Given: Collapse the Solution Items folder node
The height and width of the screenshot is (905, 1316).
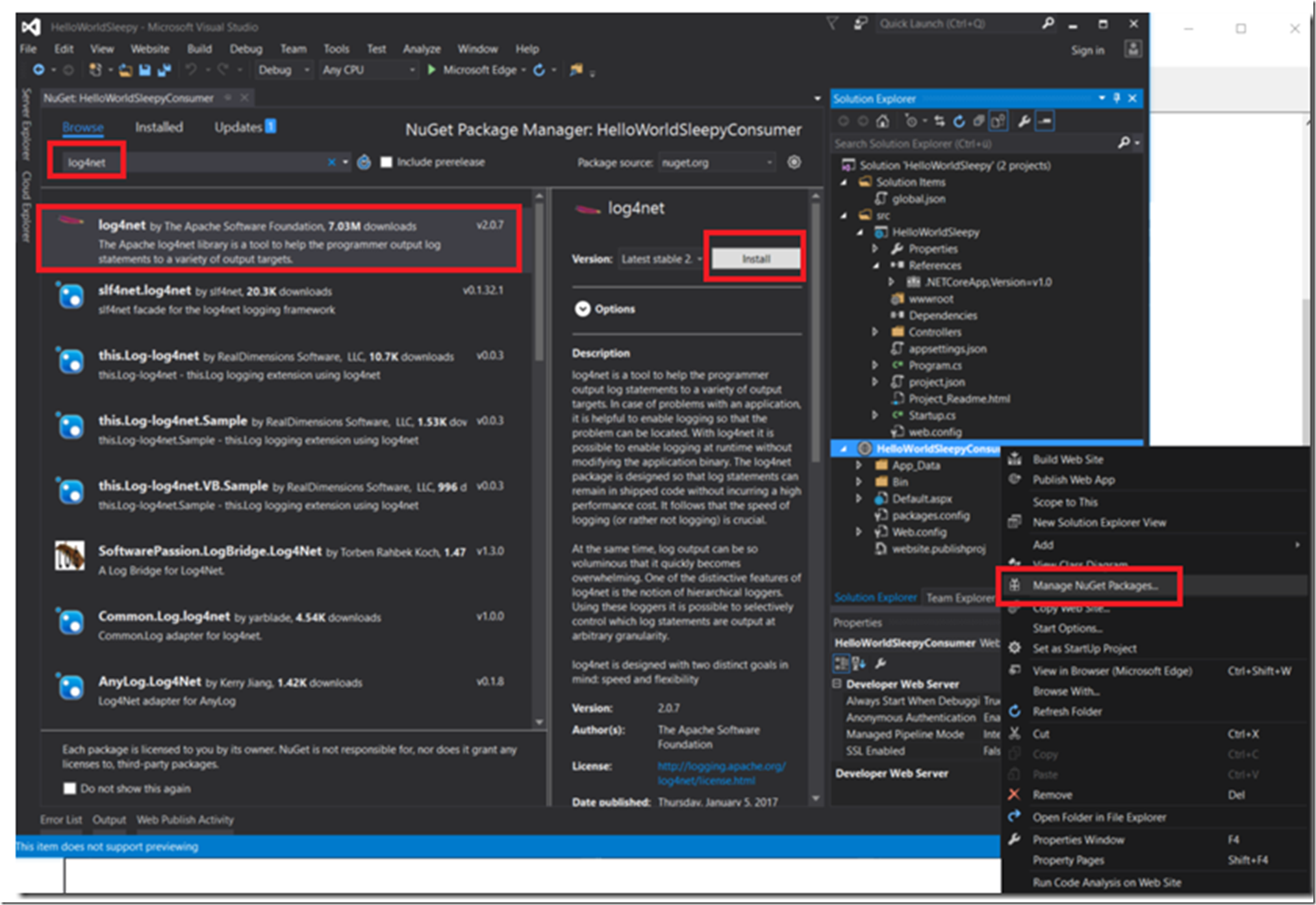Looking at the screenshot, I should [844, 182].
